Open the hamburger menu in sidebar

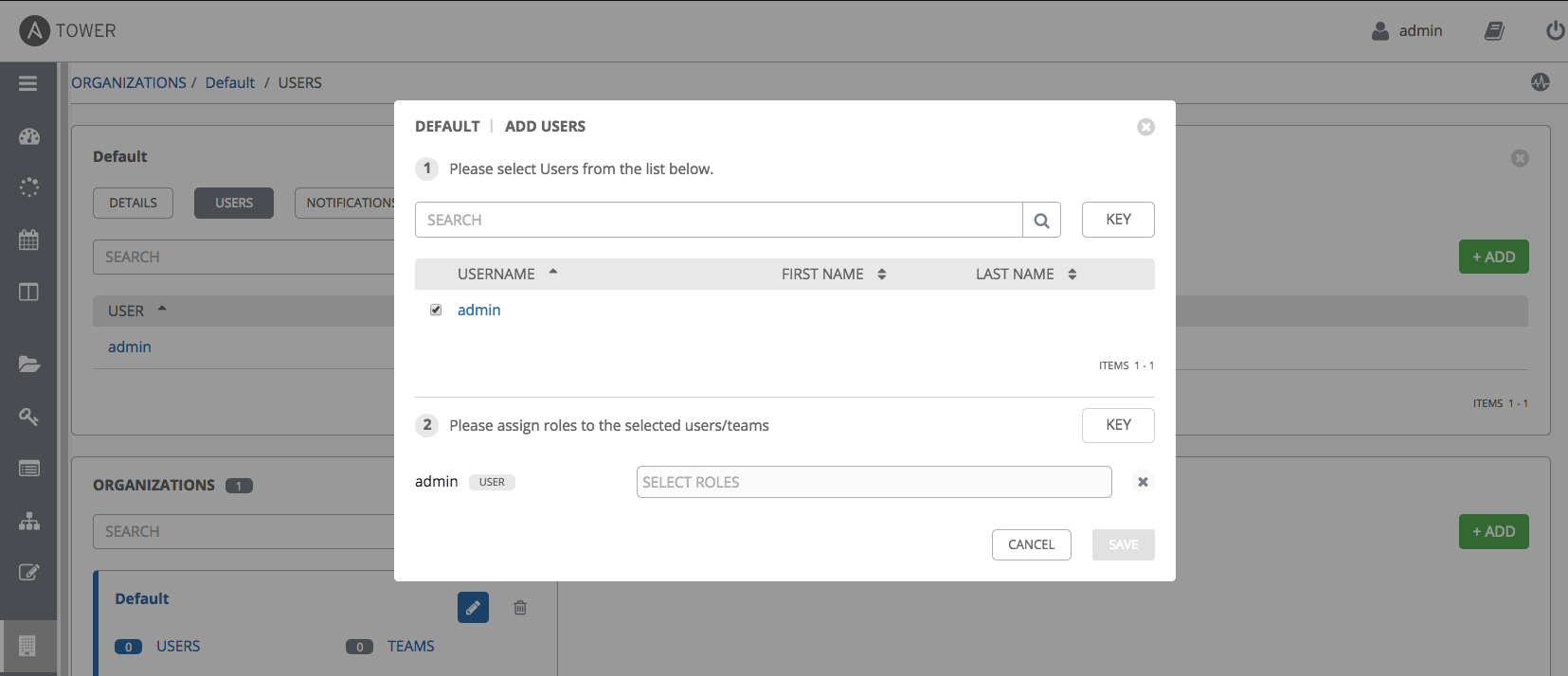pos(28,83)
